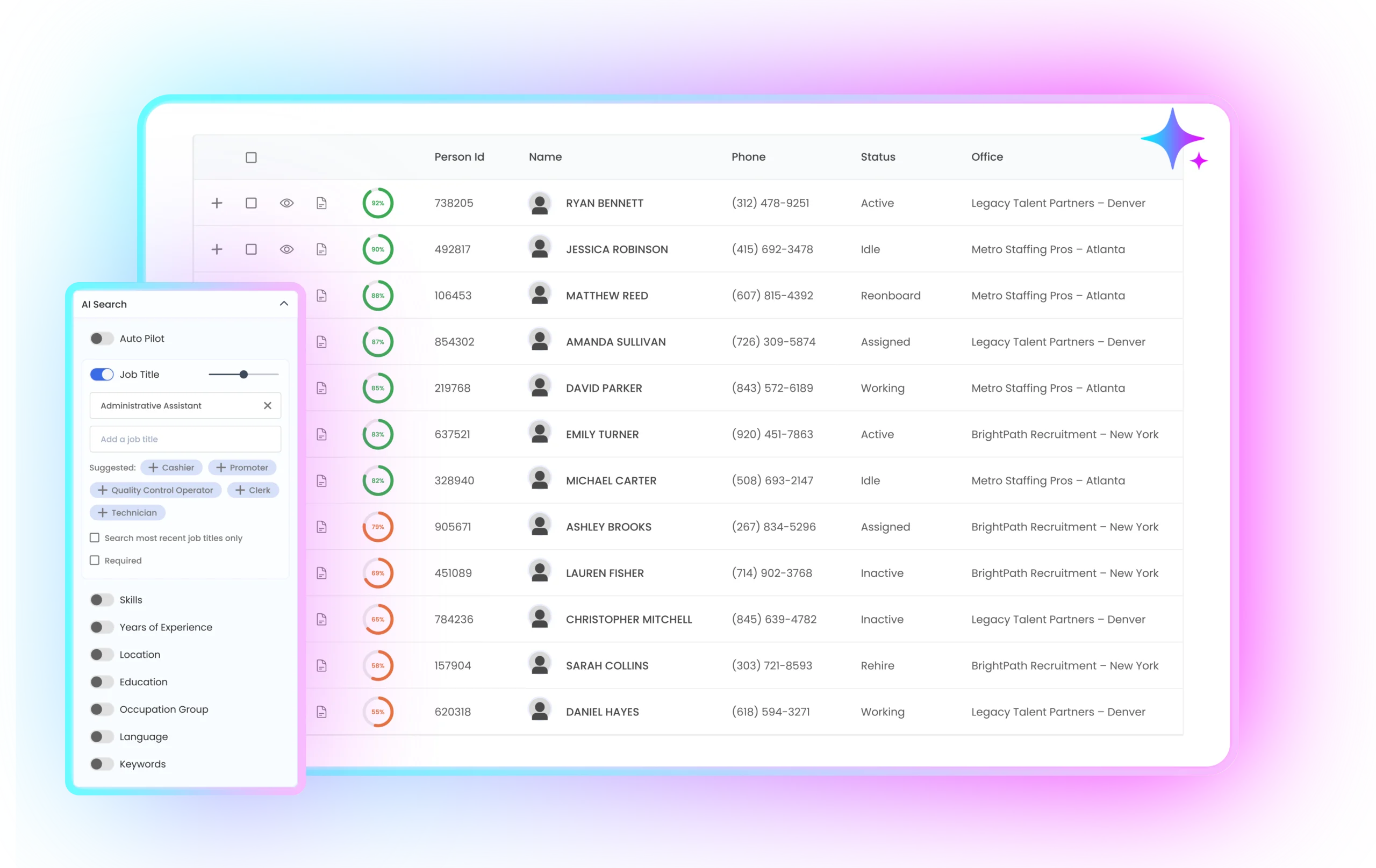Click the 79% score ring for Ashley Brooks
Screen dimensions: 1376x868
coord(378,527)
